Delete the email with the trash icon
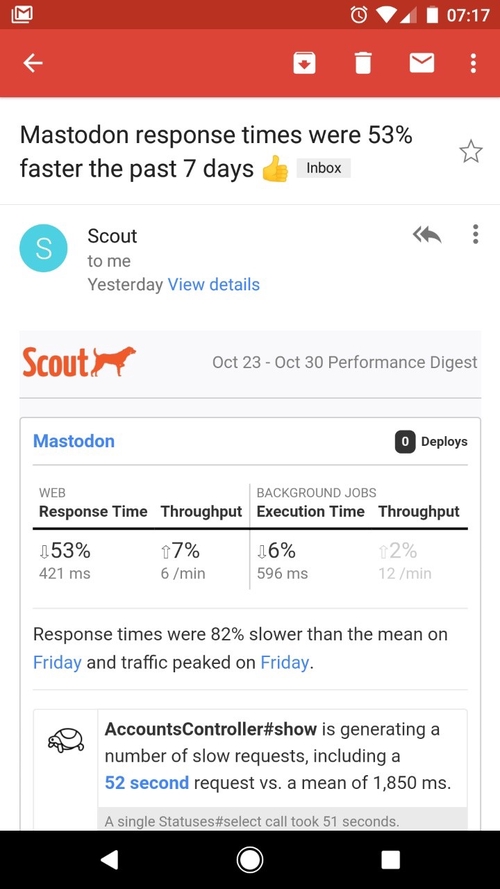Viewport: 500px width, 889px height. tap(363, 63)
